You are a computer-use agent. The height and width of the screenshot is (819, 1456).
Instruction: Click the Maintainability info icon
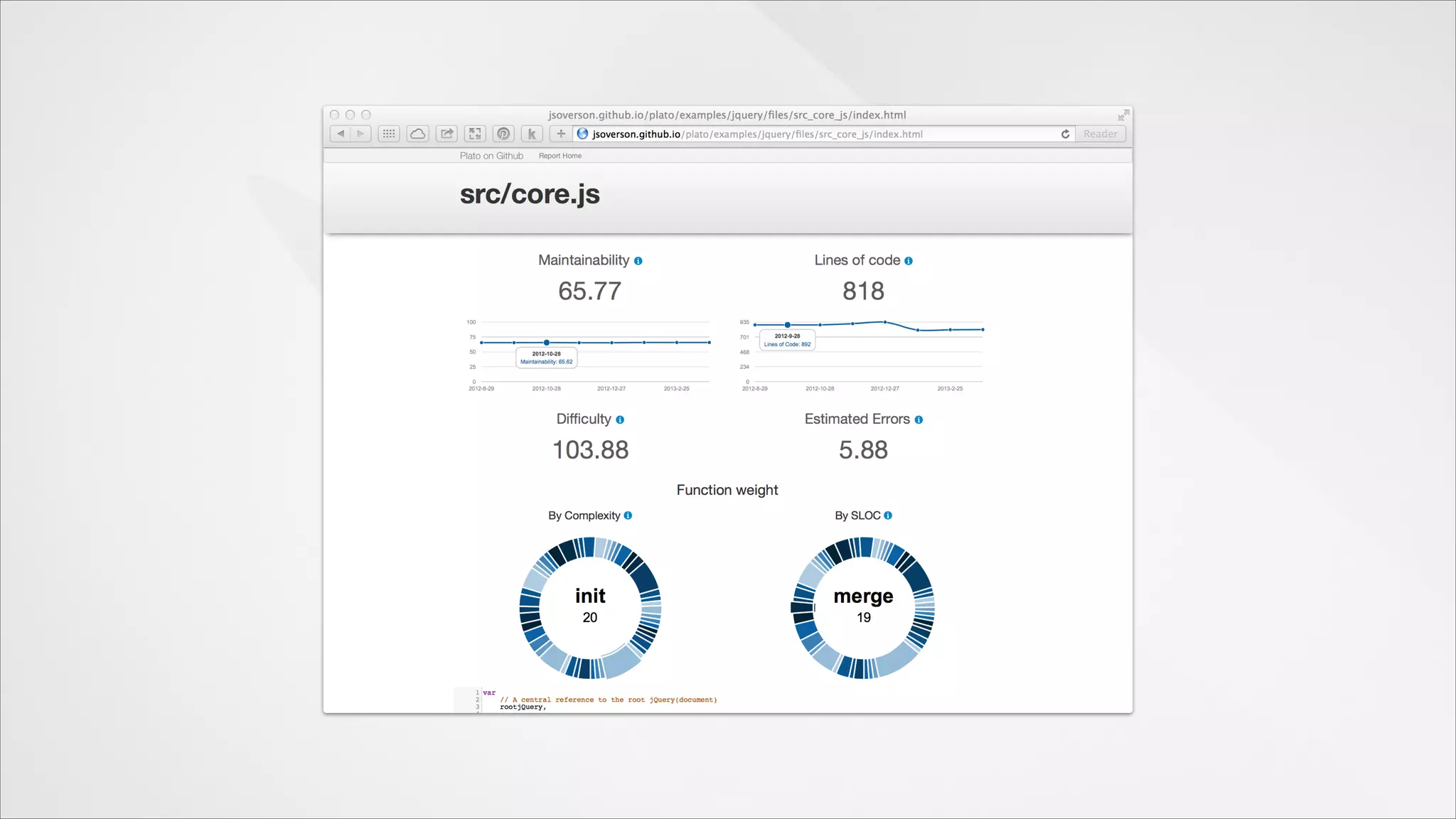(x=638, y=261)
